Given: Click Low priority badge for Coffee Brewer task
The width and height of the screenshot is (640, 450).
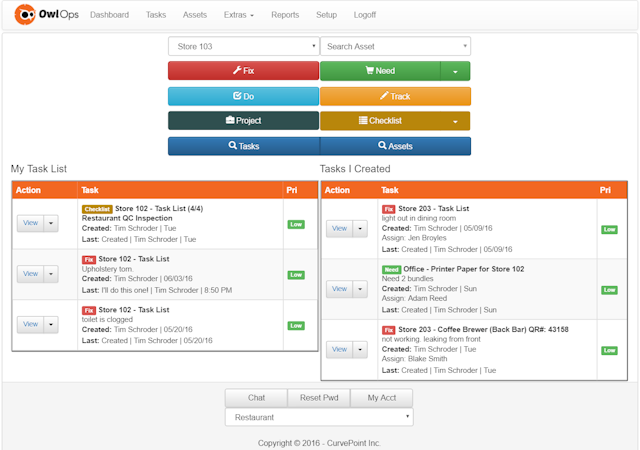Looking at the screenshot, I should [609, 350].
